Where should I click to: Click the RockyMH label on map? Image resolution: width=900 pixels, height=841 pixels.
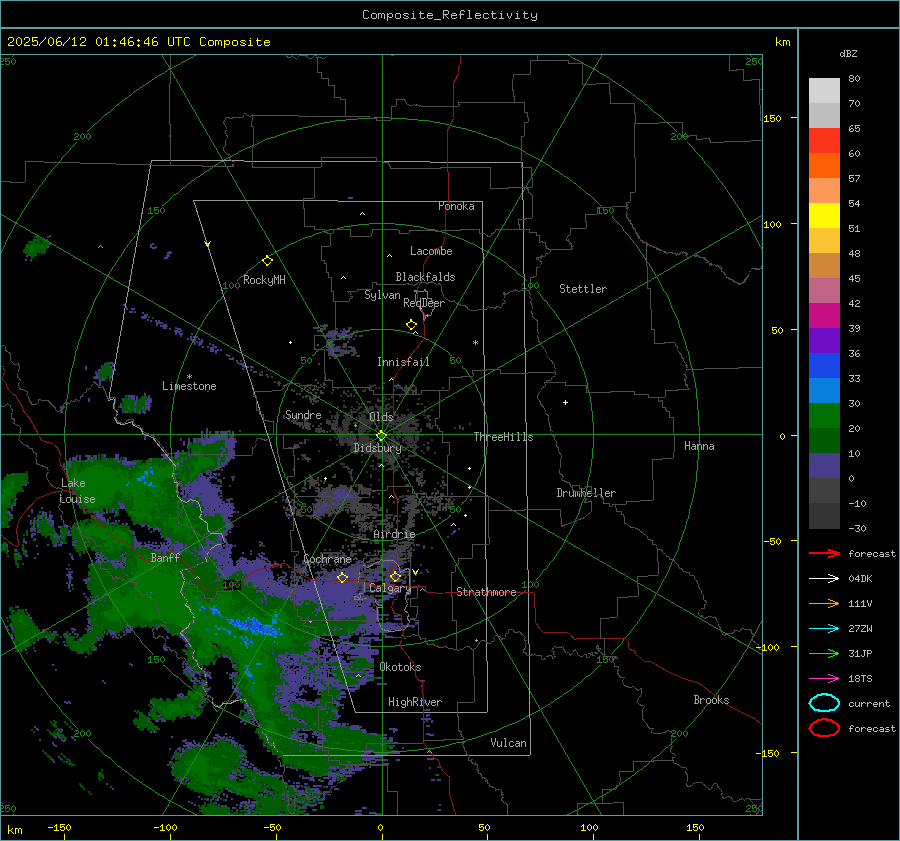264,280
